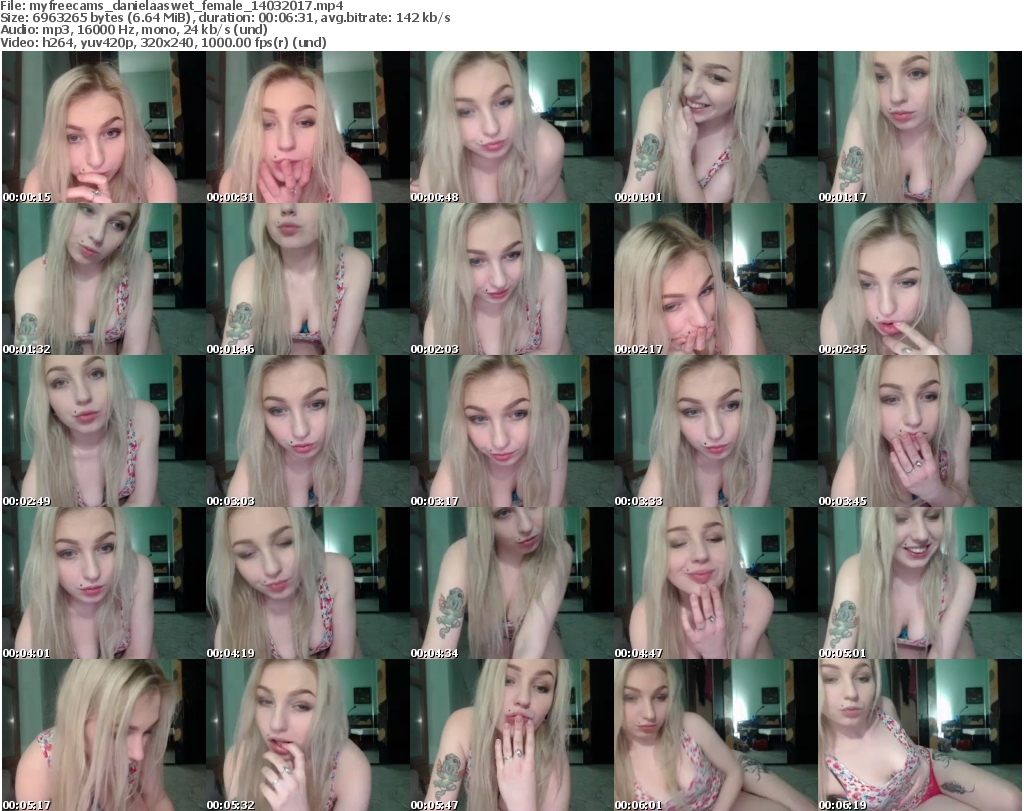Click the Audio: mp3 info line
The width and height of the screenshot is (1024, 811).
pos(134,30)
